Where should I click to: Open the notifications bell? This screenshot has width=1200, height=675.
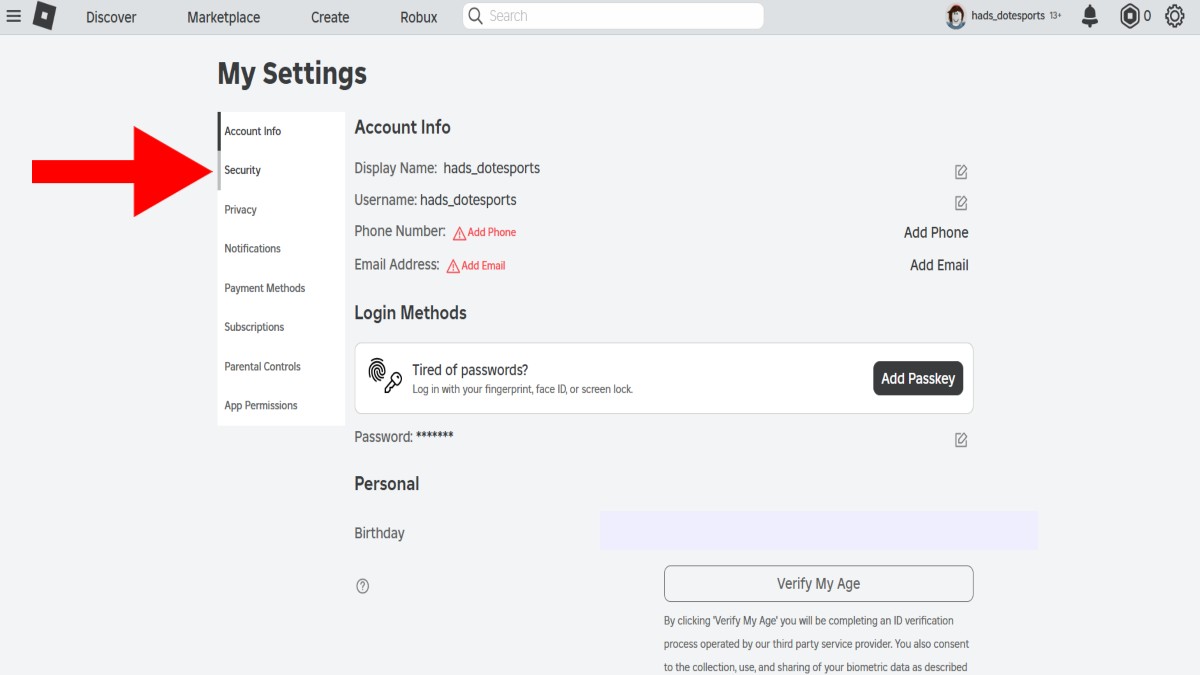coord(1090,16)
